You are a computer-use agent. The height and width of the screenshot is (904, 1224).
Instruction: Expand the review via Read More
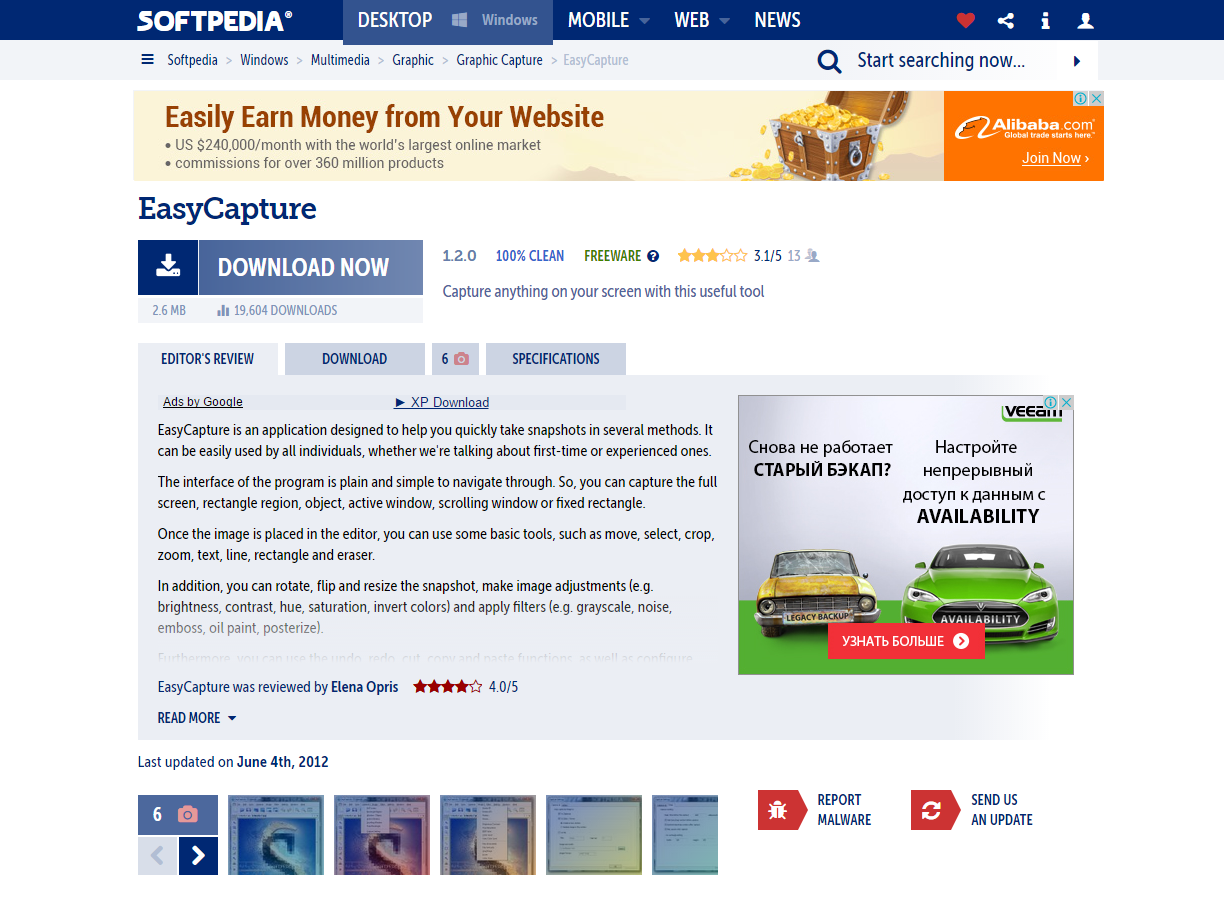197,718
